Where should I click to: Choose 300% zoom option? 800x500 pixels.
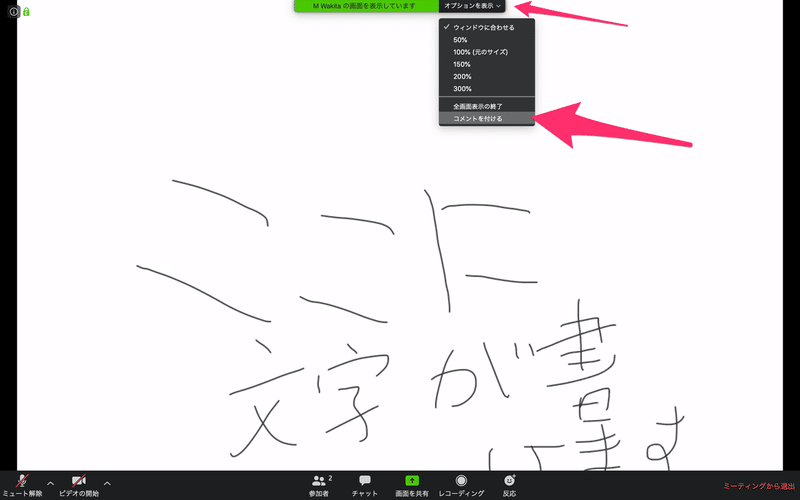(487, 89)
